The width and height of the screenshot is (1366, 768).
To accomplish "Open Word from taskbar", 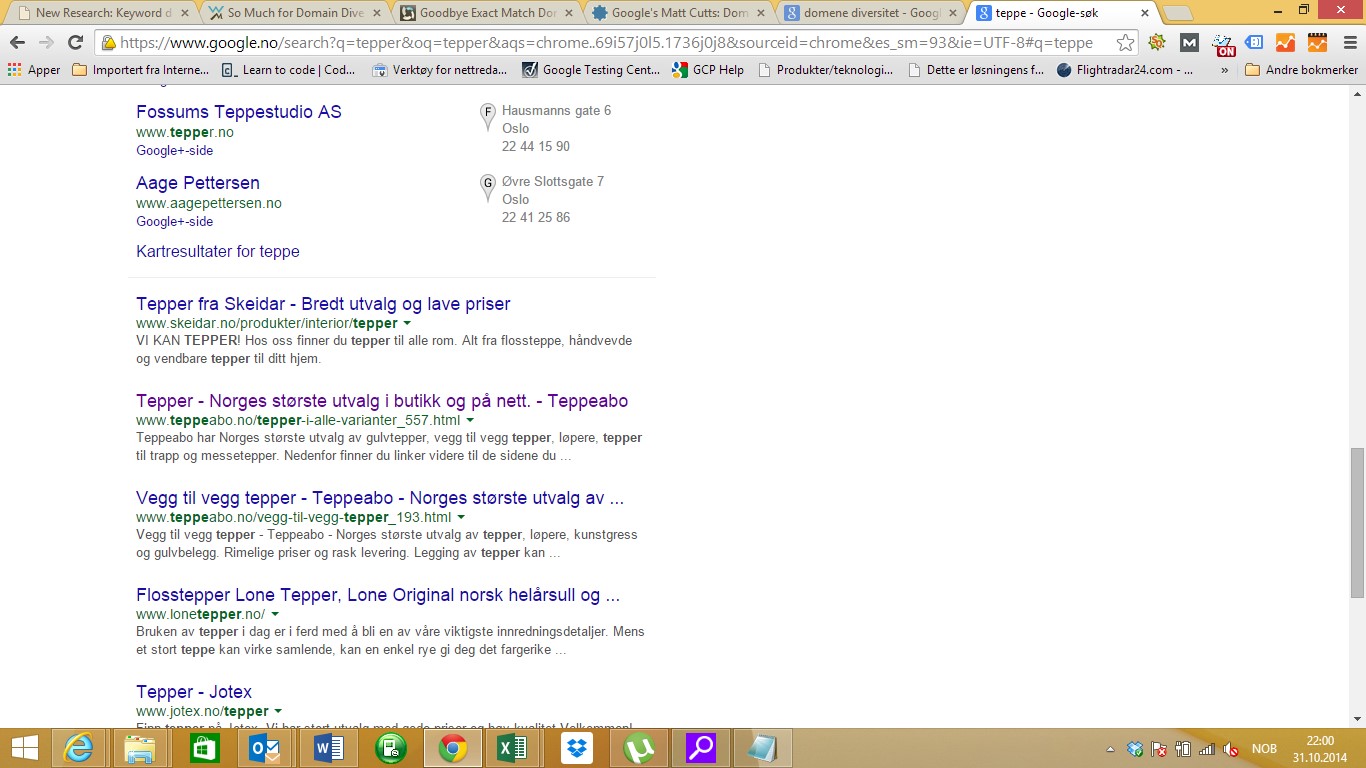I will [x=327, y=748].
